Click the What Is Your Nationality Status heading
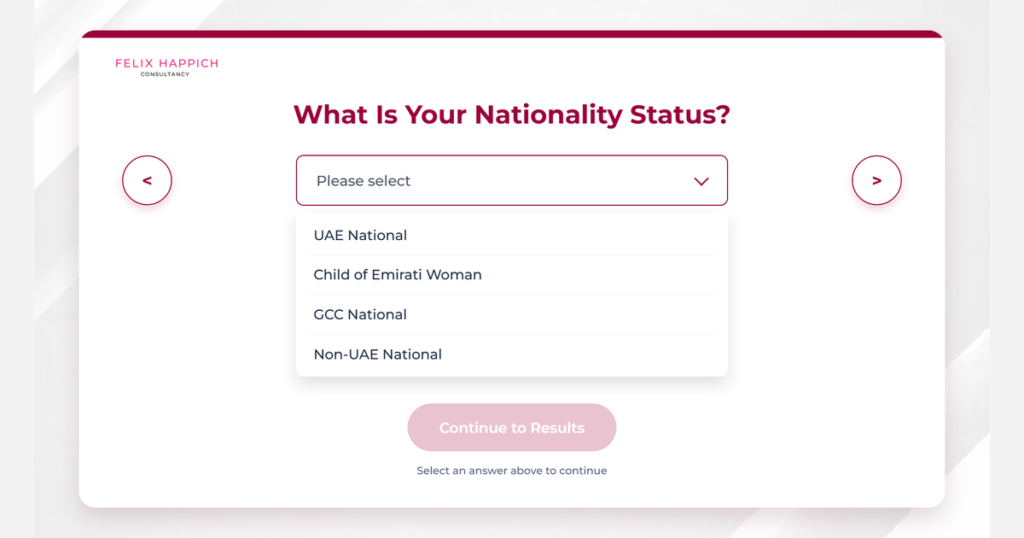The image size is (1024, 538). point(511,115)
